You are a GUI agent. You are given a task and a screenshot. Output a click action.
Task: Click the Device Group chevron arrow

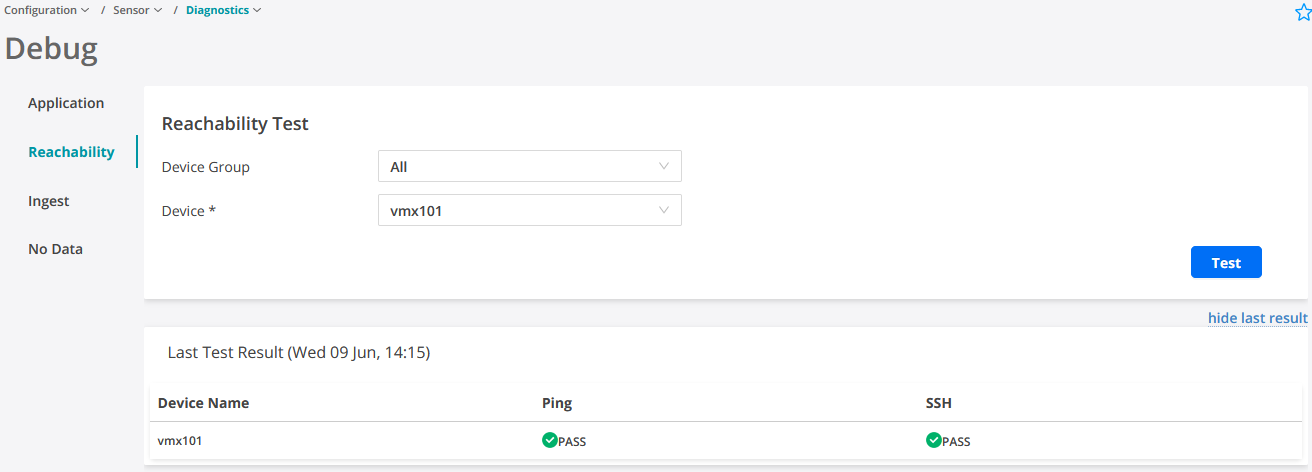pyautogui.click(x=664, y=167)
